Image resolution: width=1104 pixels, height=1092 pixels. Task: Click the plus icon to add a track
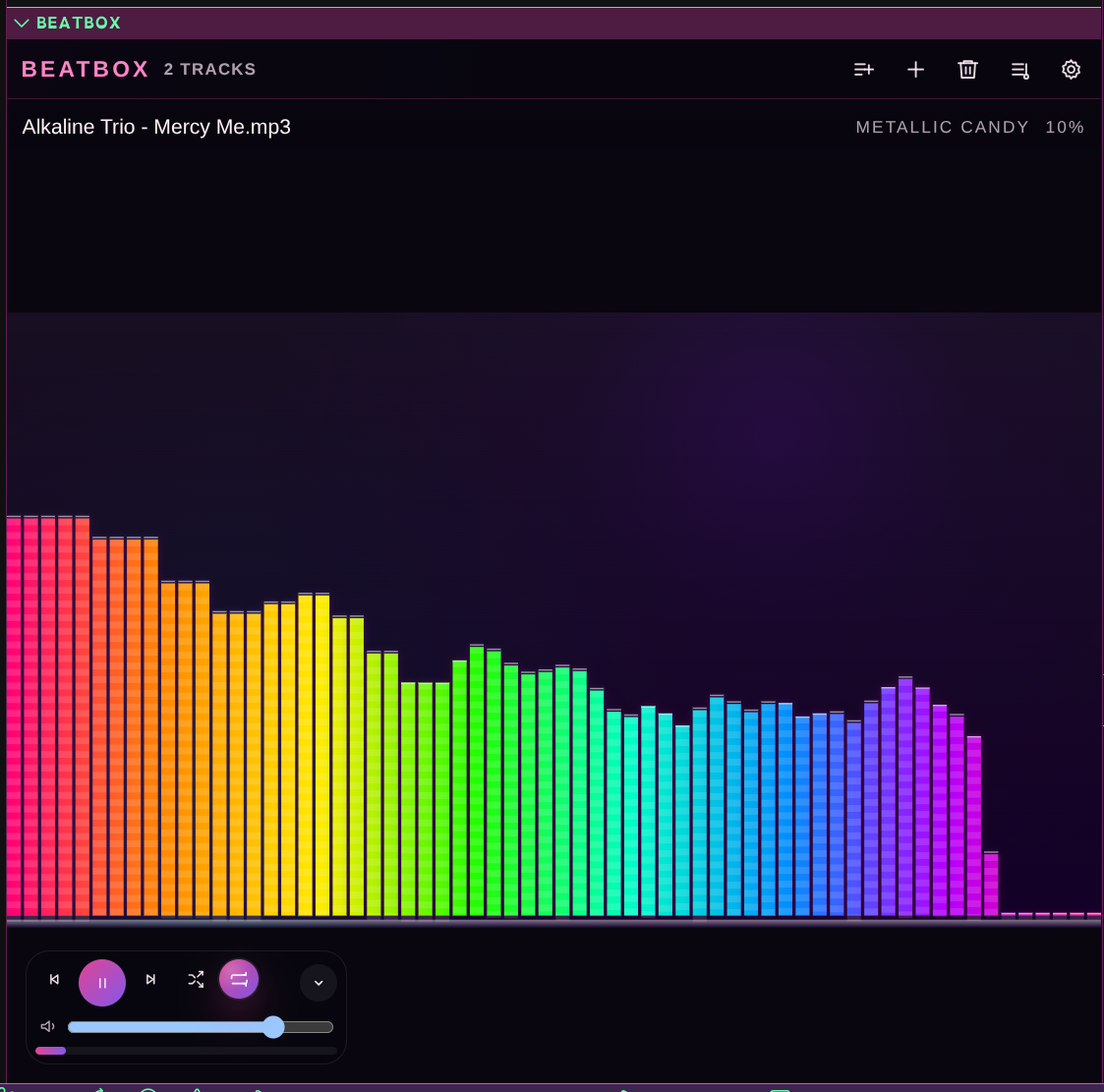point(915,69)
